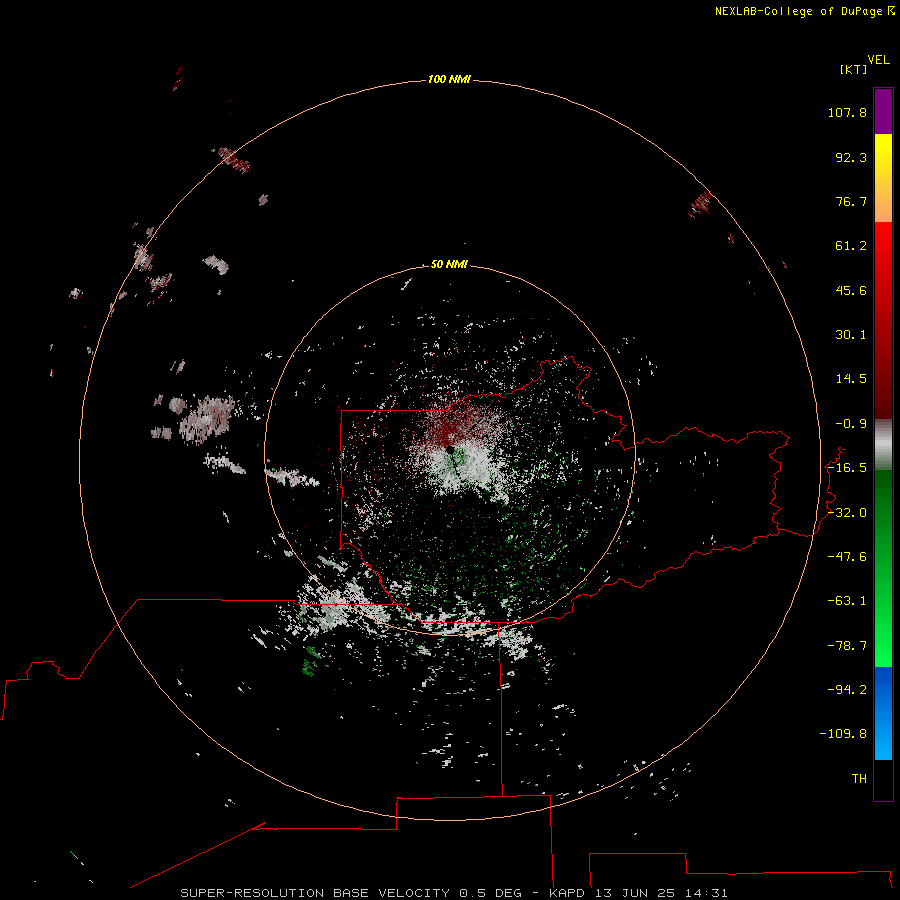Viewport: 900px width, 900px height.
Task: Click the TH label on color scale
Action: 859,779
